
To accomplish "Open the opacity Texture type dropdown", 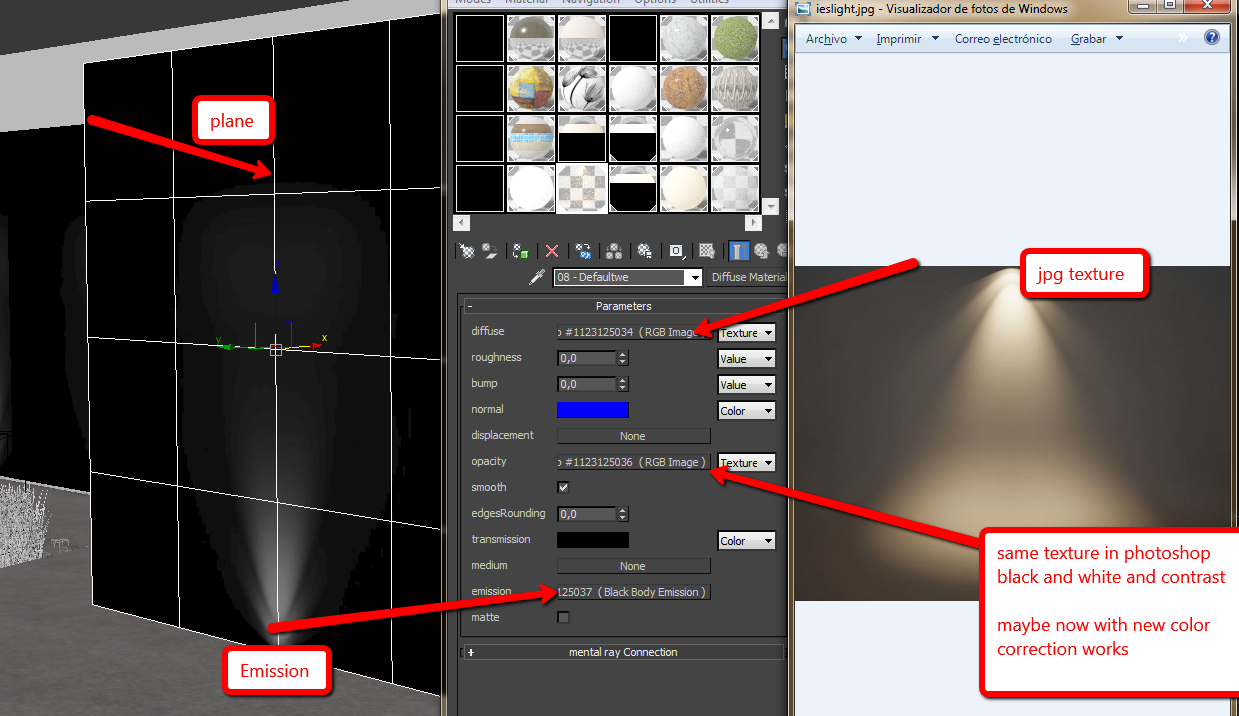I will (747, 463).
